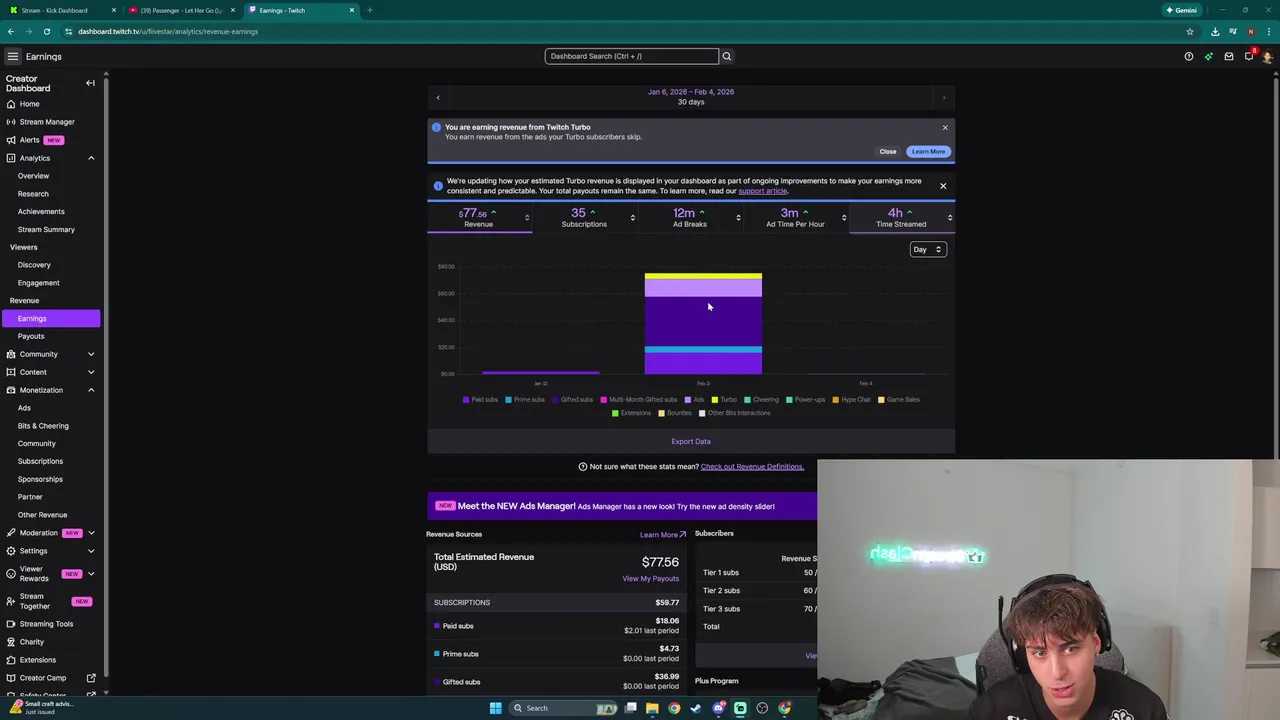Expand the Community section in the sidebar

point(91,354)
